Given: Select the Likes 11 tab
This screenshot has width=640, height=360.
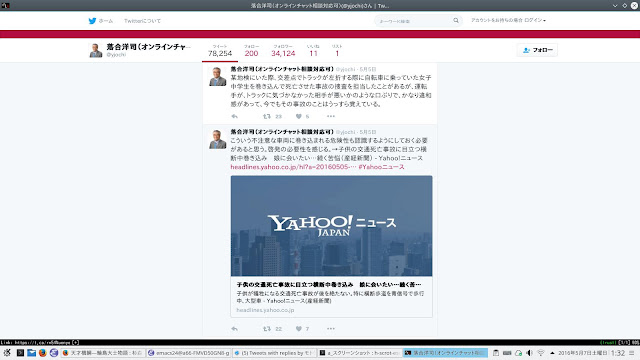Looking at the screenshot, I should click(x=313, y=51).
